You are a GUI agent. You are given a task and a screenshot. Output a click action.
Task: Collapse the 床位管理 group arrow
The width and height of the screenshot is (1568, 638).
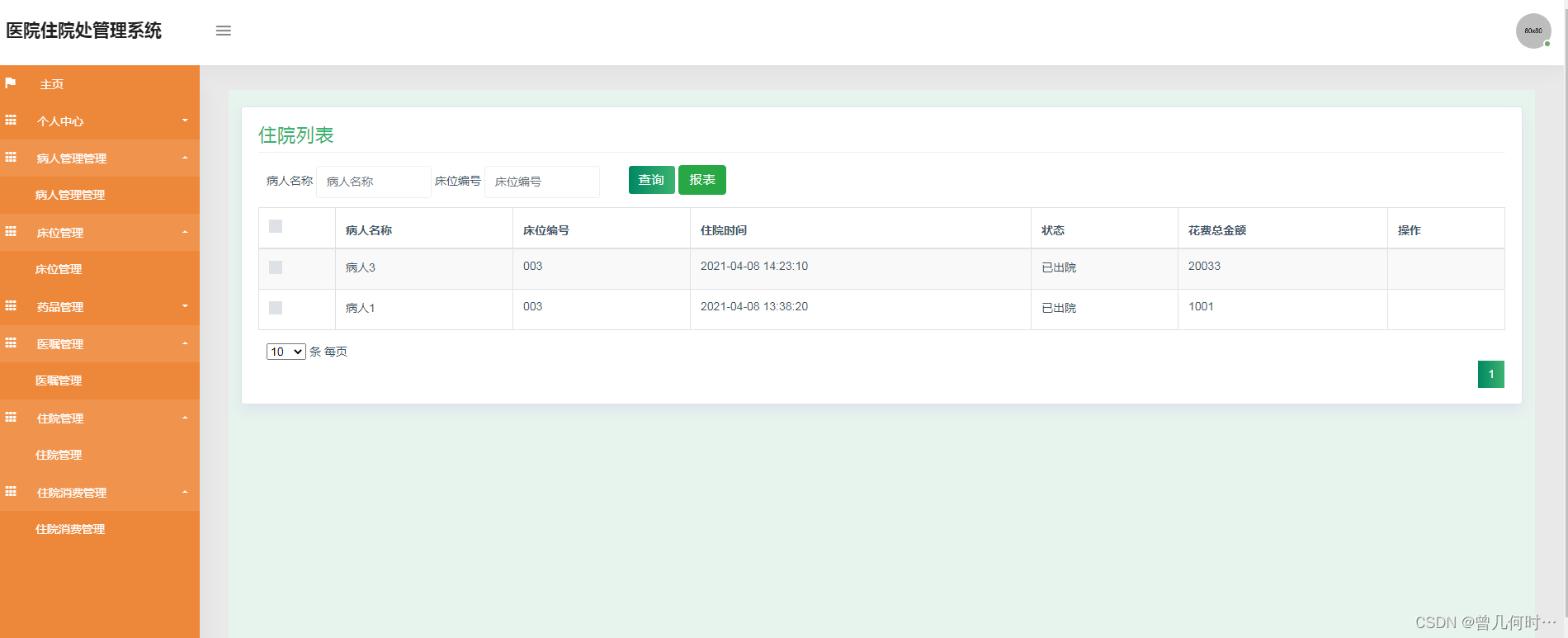185,232
